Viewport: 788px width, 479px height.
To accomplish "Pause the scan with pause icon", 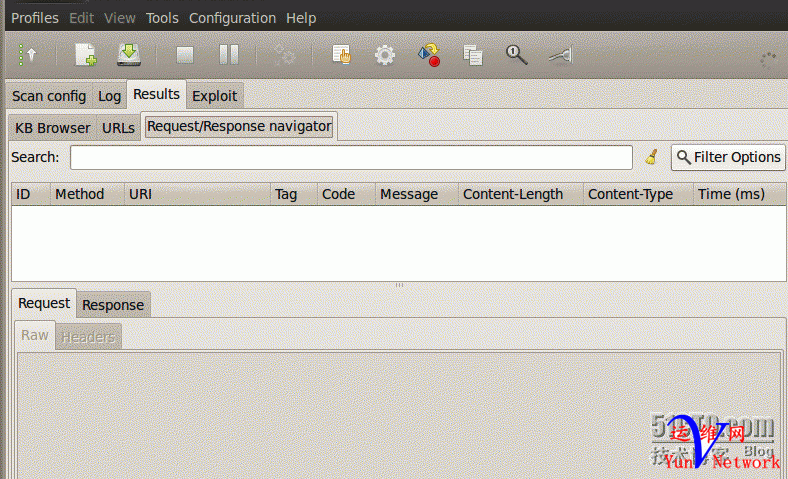I will click(229, 55).
